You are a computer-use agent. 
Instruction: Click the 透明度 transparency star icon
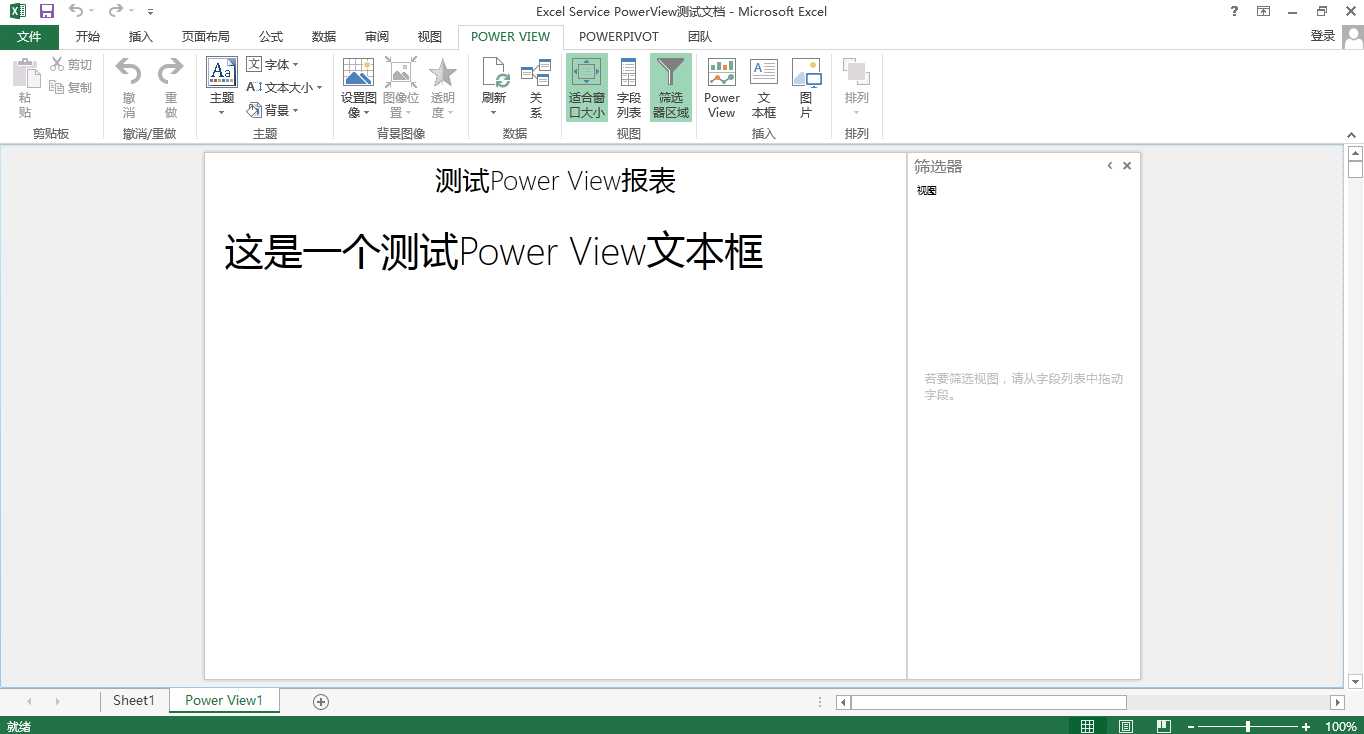pyautogui.click(x=442, y=72)
